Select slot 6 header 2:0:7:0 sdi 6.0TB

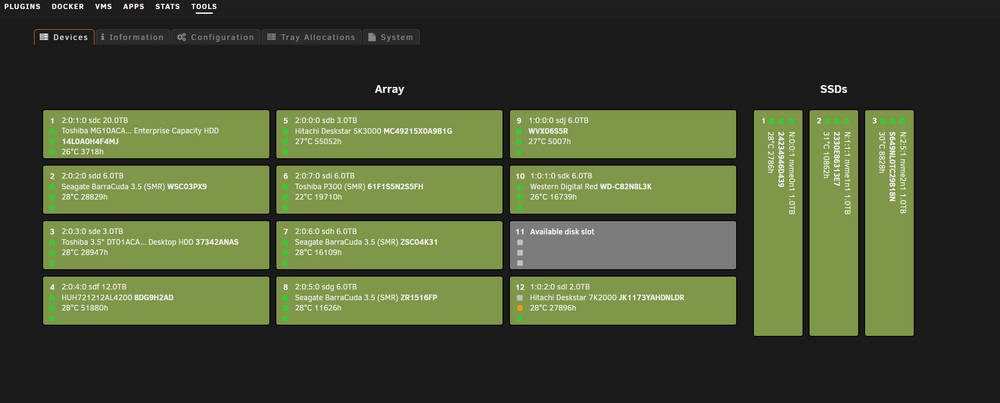coord(325,175)
